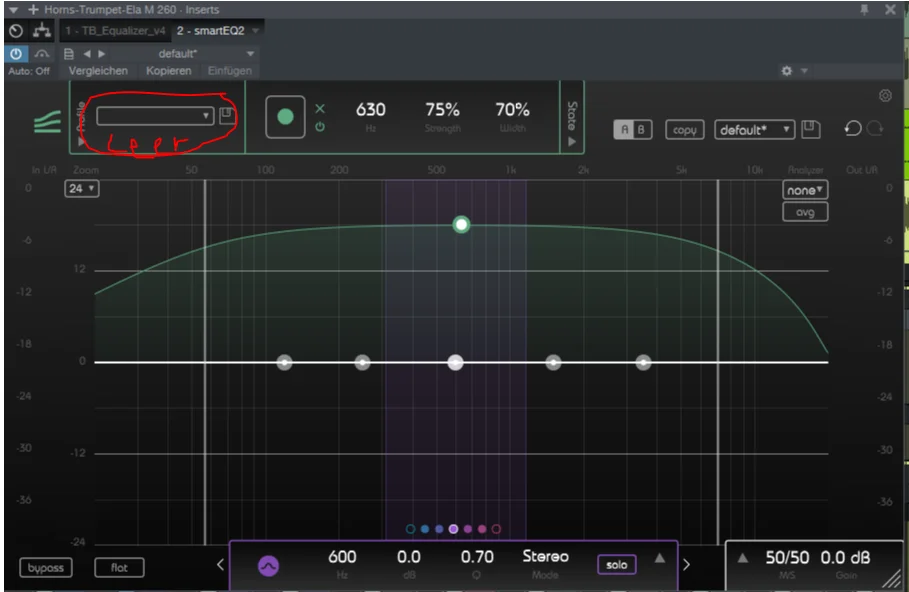The width and height of the screenshot is (909, 592).
Task: Open smartEQ settings cog icon
Action: (885, 96)
